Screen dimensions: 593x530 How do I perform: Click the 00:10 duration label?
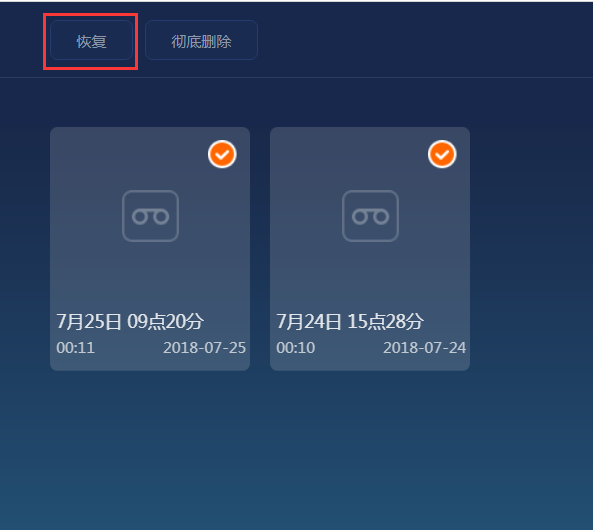295,348
